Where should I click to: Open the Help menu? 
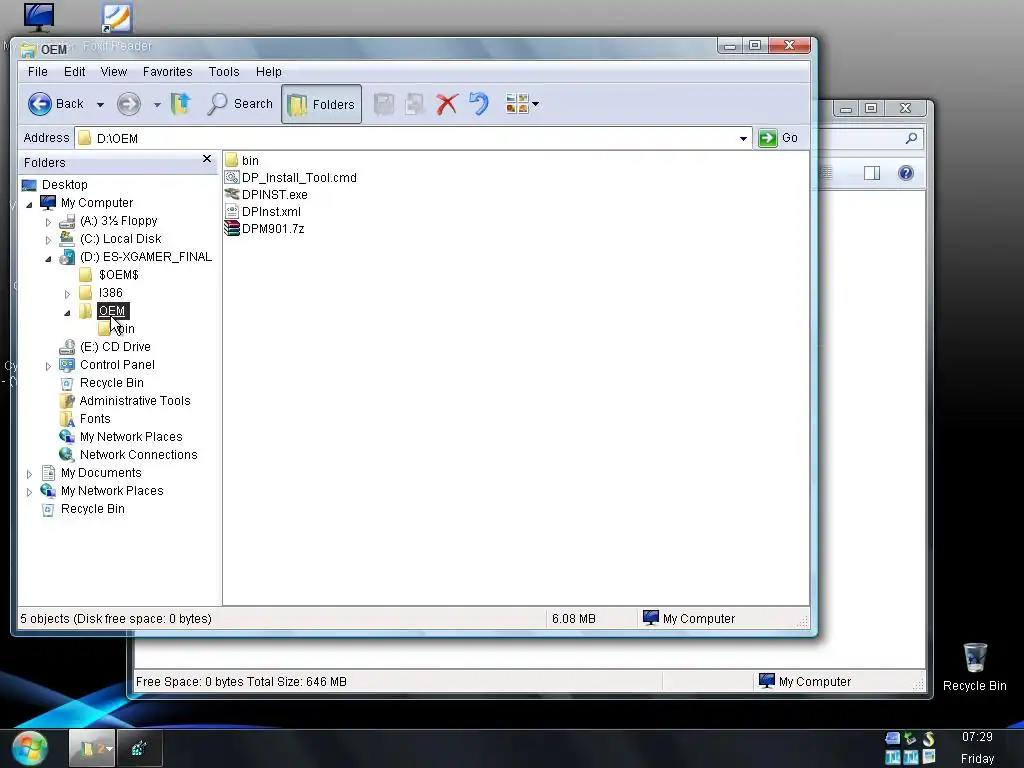coord(268,72)
